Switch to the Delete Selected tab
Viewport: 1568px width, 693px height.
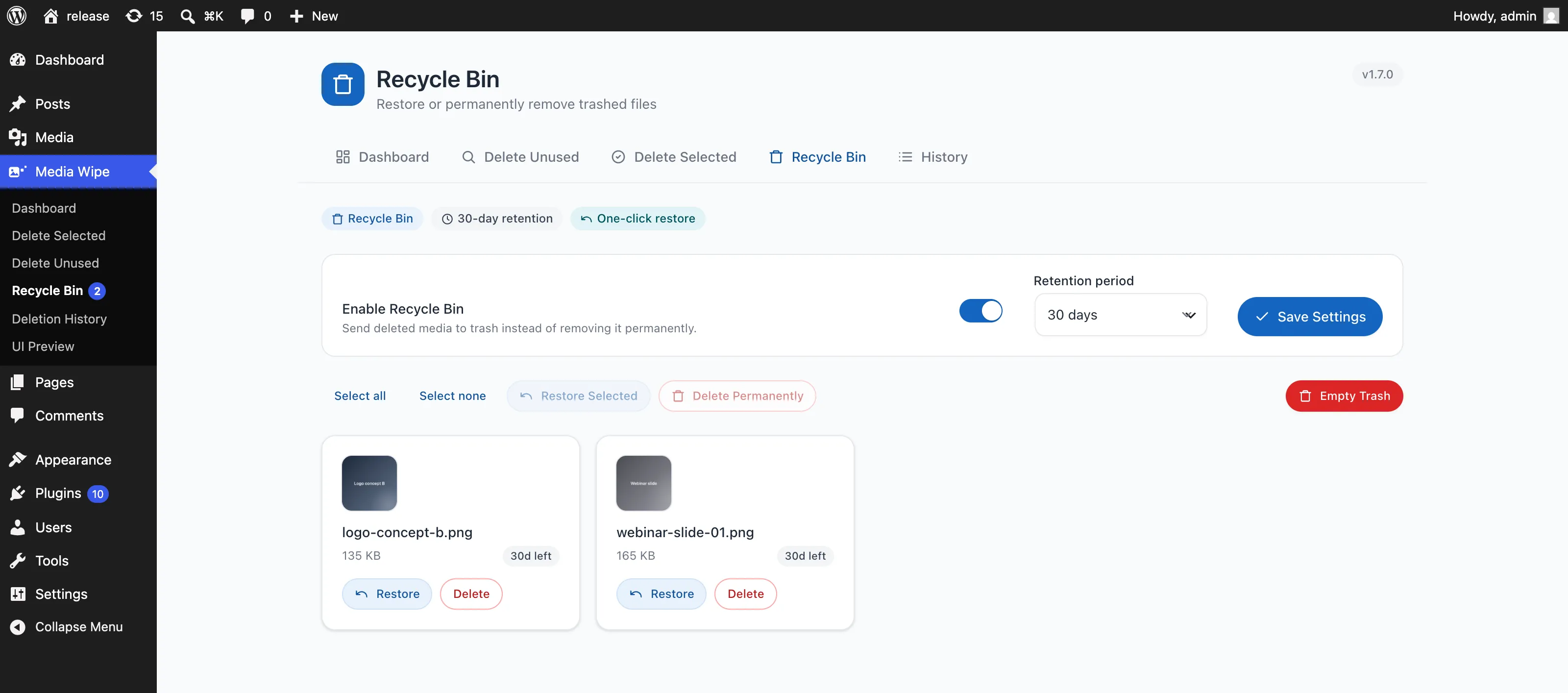pos(674,157)
